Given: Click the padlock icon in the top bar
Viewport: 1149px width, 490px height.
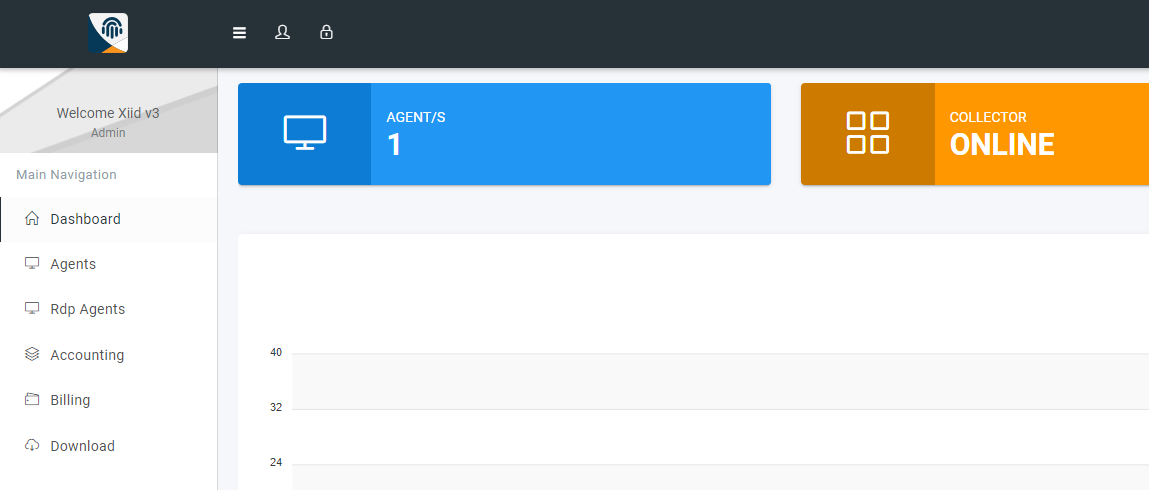Looking at the screenshot, I should coord(326,33).
